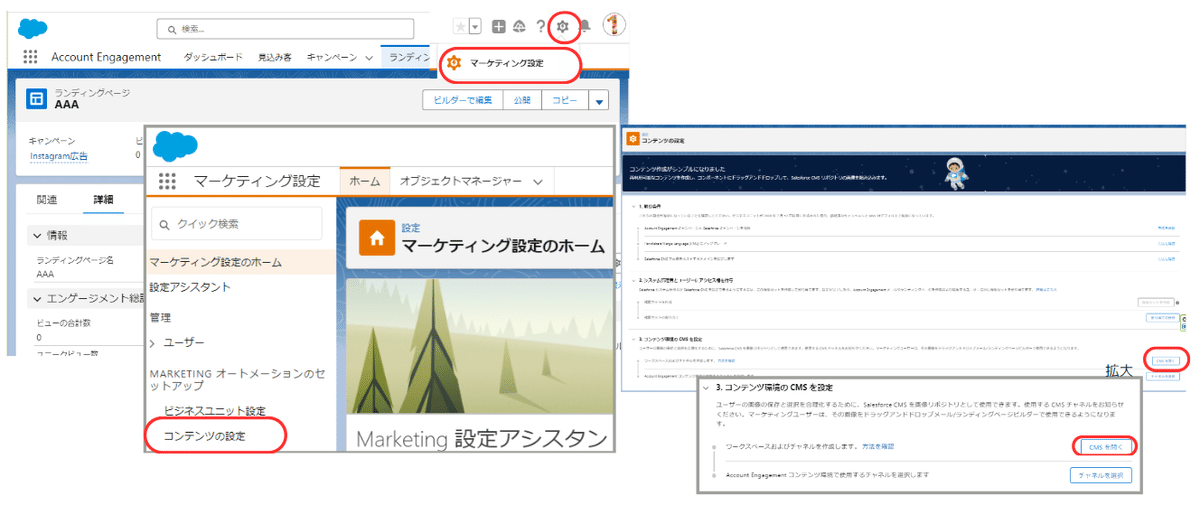1200x523 pixels.
Task: Click the notifications bell icon
Action: click(586, 27)
